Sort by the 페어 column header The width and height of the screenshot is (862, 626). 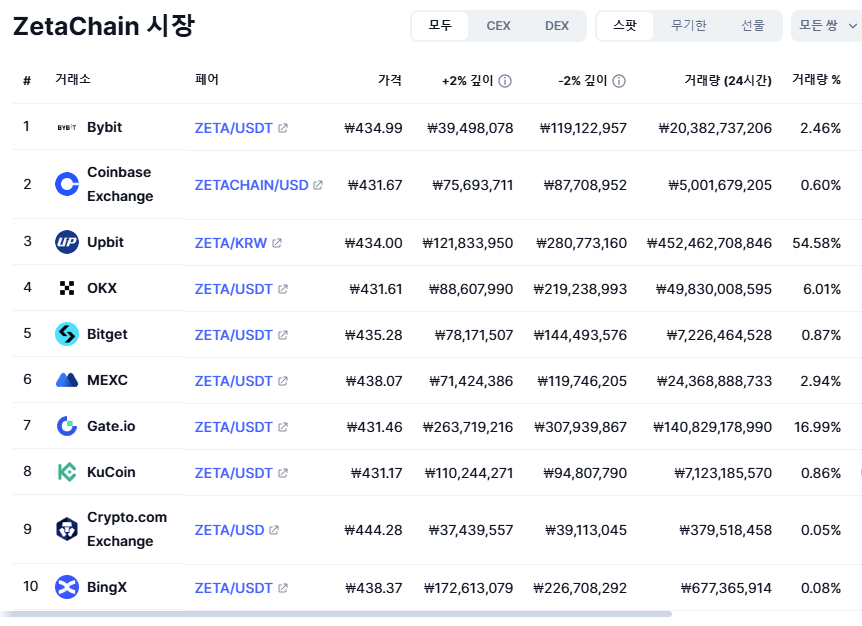[207, 80]
